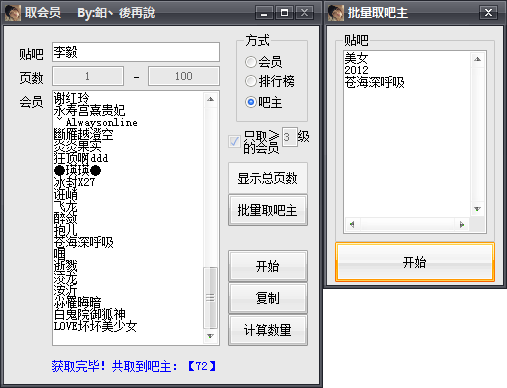
Task: Click the 显示总页数 button
Action: pyautogui.click(x=268, y=178)
